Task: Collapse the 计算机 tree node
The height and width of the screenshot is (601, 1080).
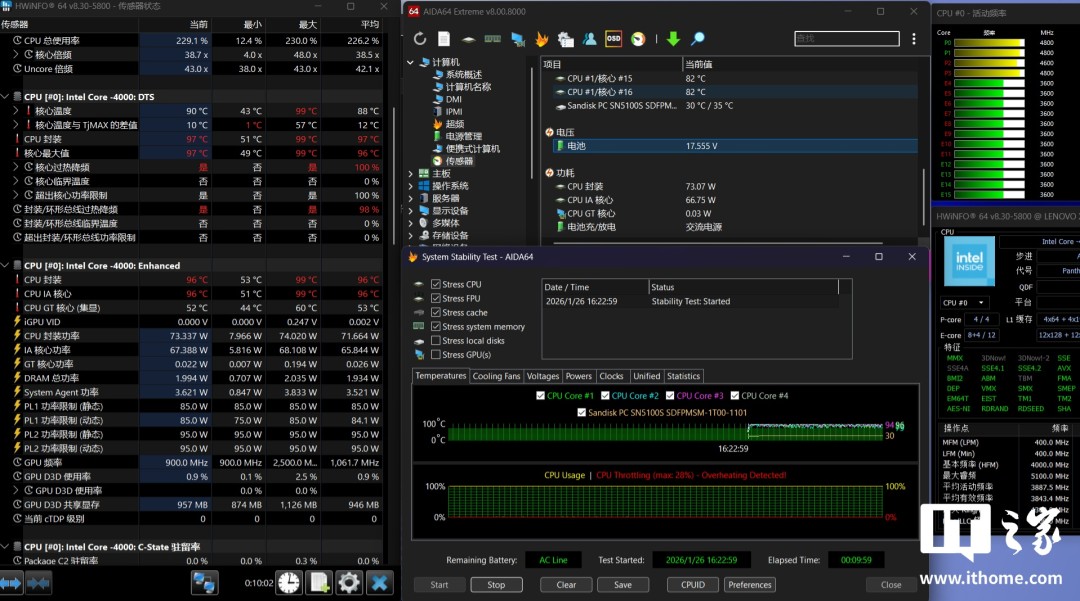Action: click(411, 62)
